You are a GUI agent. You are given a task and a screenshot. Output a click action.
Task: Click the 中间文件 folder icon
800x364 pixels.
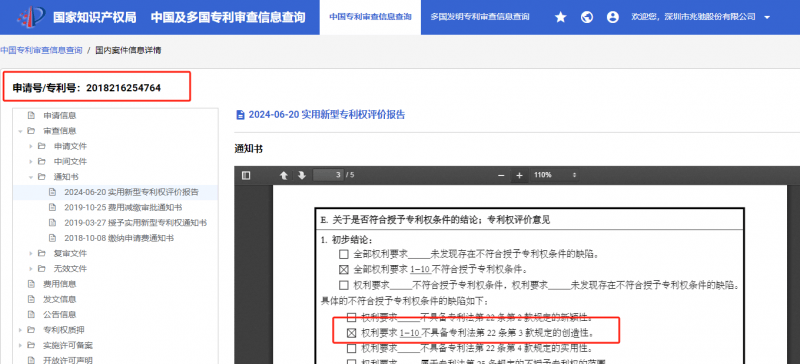pos(41,161)
